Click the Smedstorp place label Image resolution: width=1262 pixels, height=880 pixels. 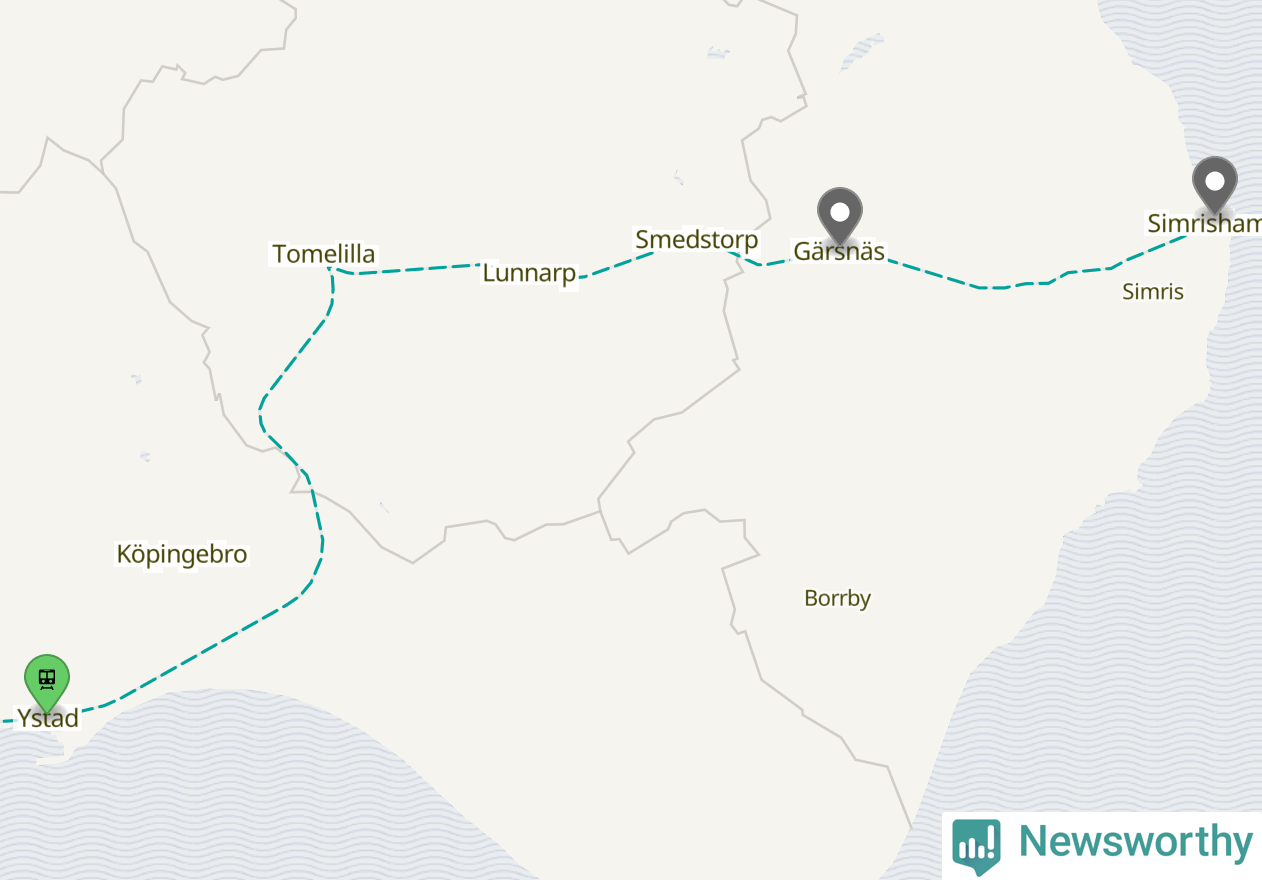click(697, 240)
